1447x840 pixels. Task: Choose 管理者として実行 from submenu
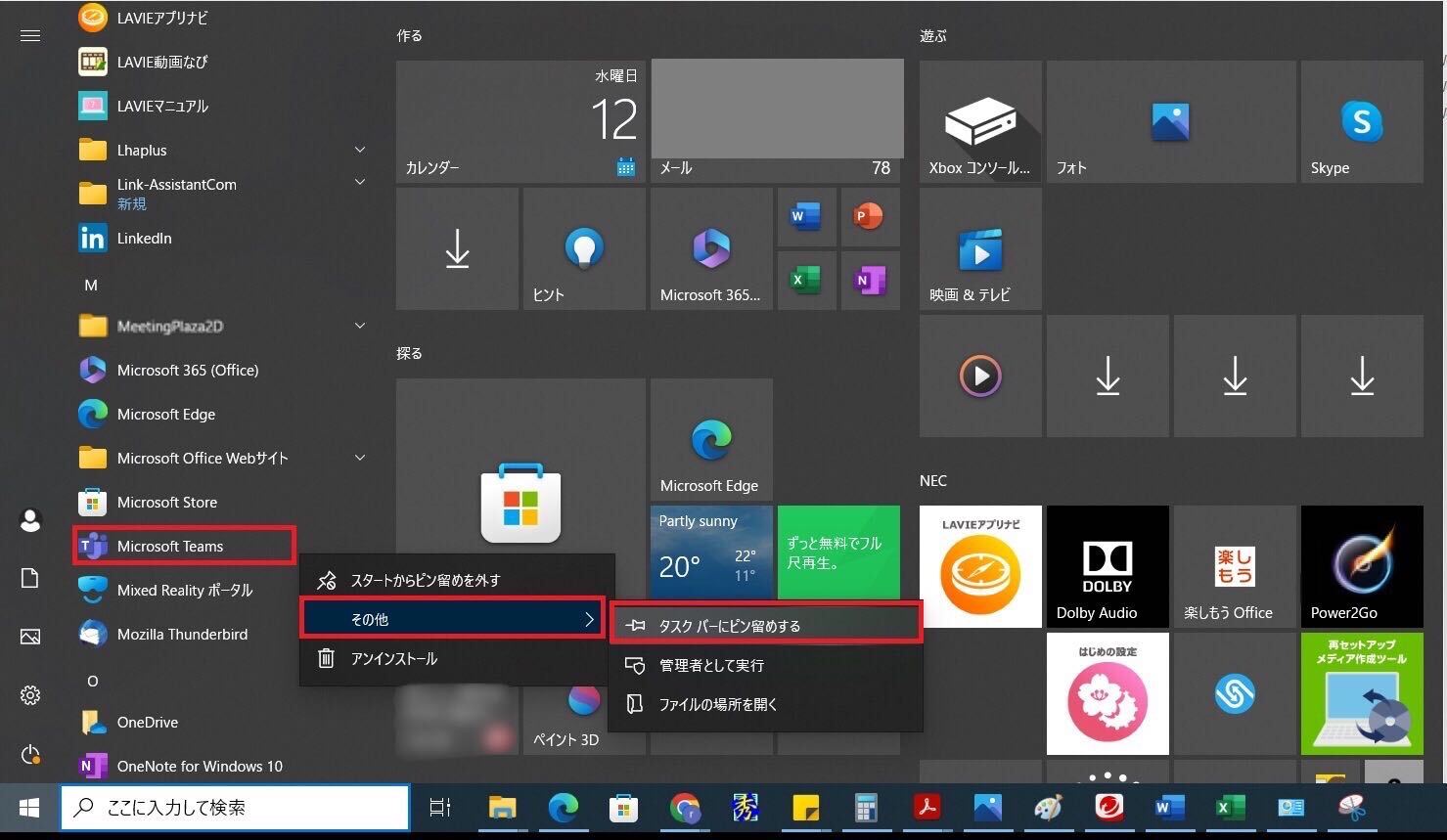711,666
